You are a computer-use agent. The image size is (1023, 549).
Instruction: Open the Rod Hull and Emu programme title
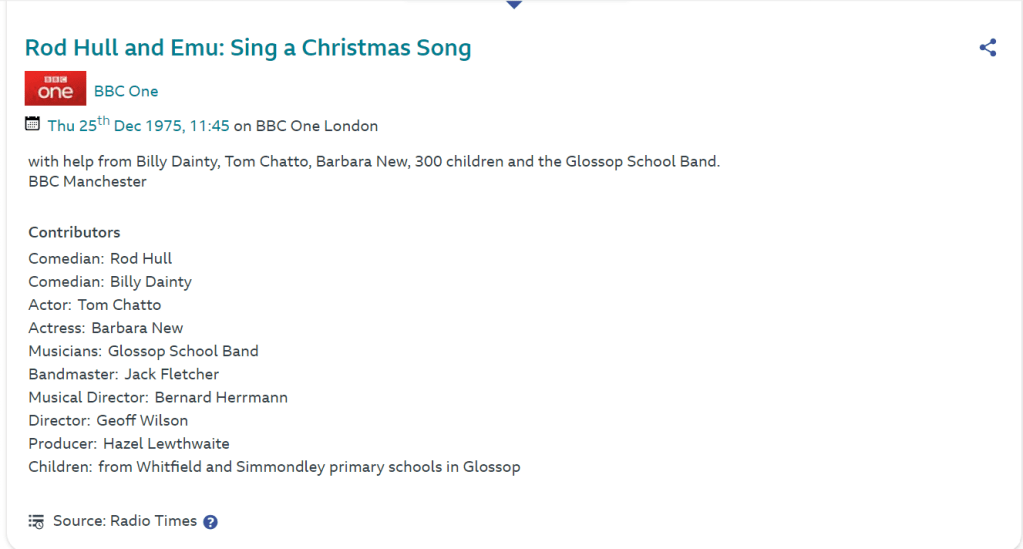[x=247, y=48]
